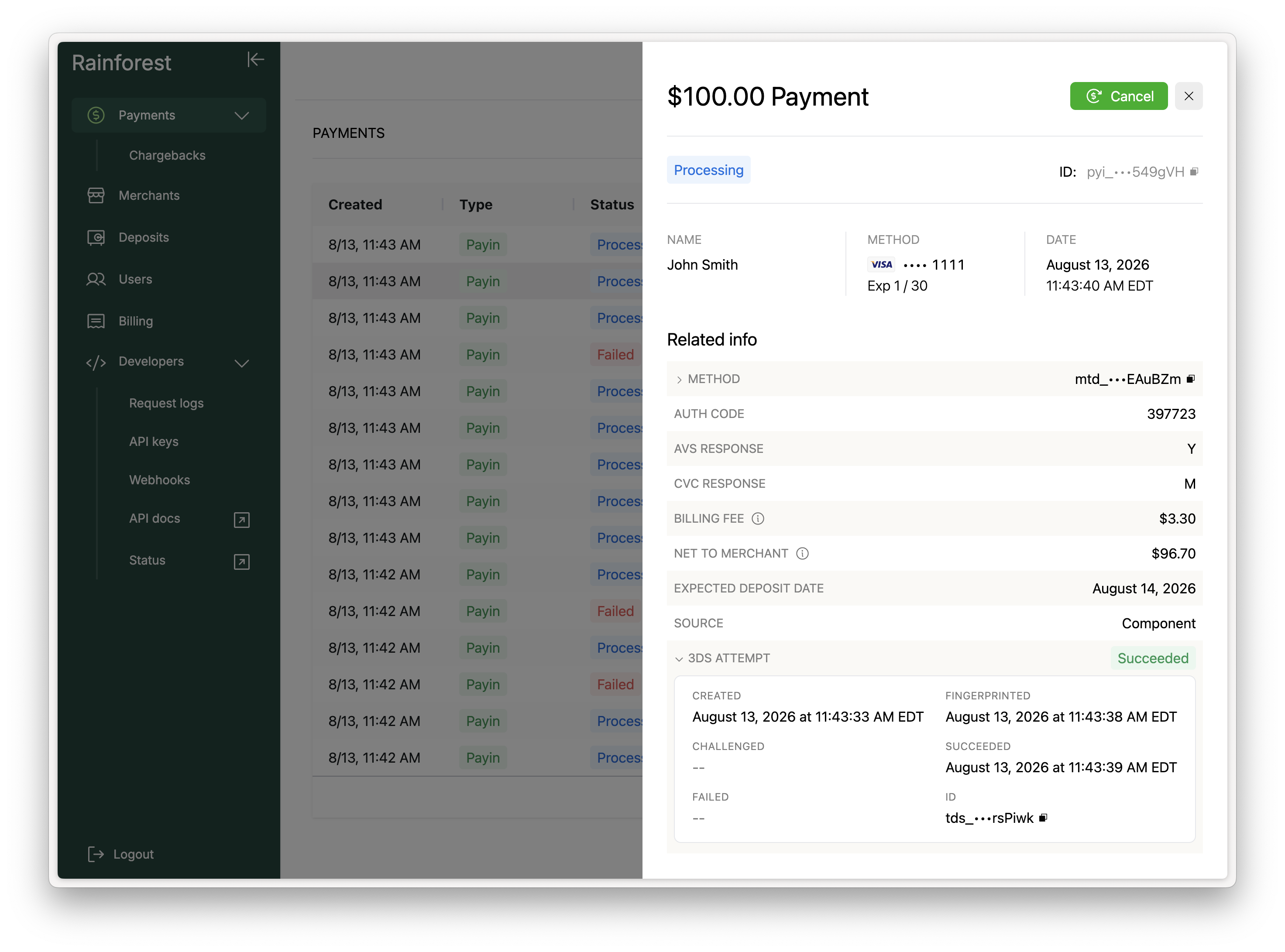
Task: Click the Merchants storefront icon
Action: coord(96,196)
